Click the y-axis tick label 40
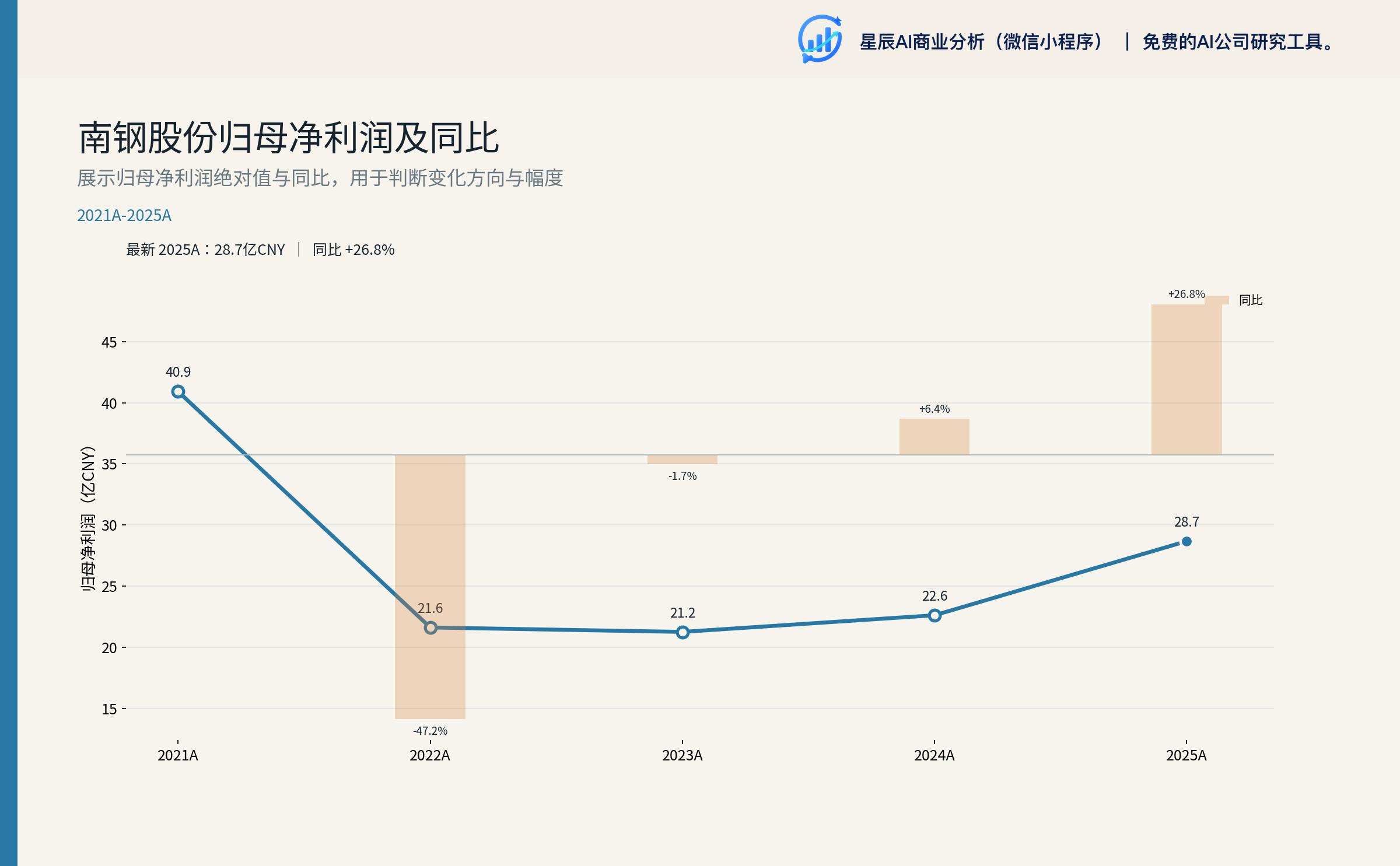1400x866 pixels. pos(109,404)
